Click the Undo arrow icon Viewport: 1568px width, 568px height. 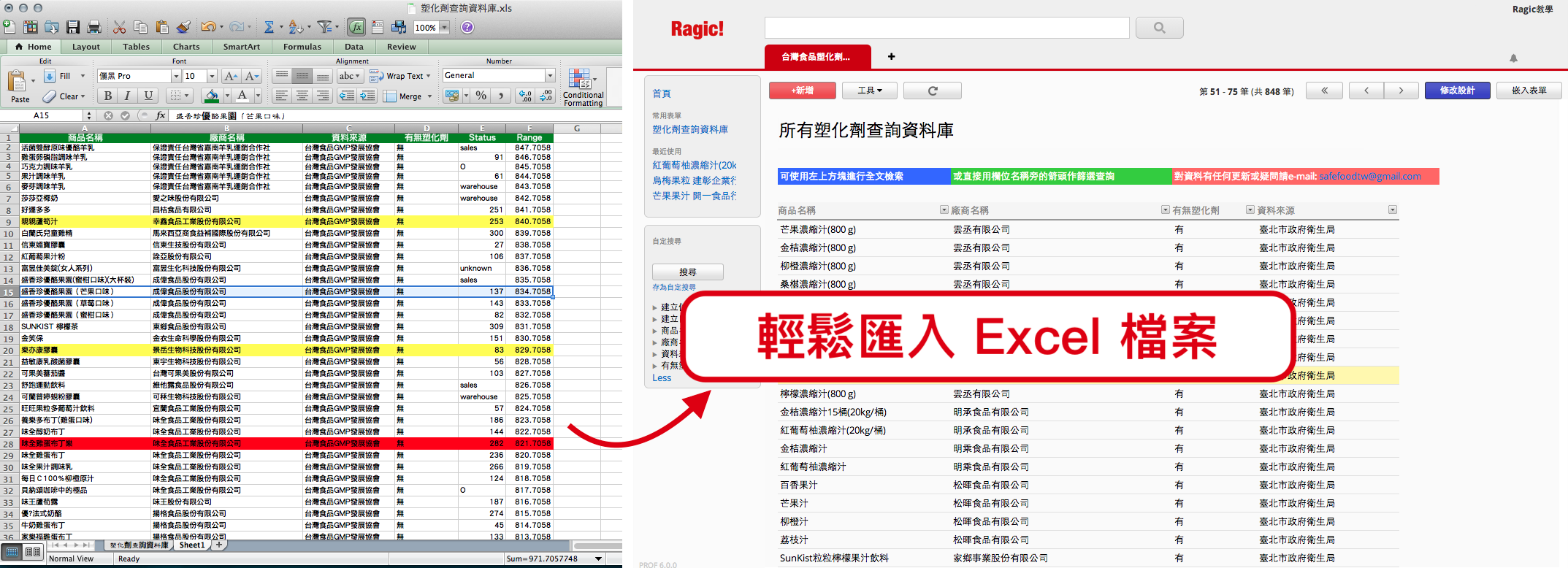(x=208, y=27)
